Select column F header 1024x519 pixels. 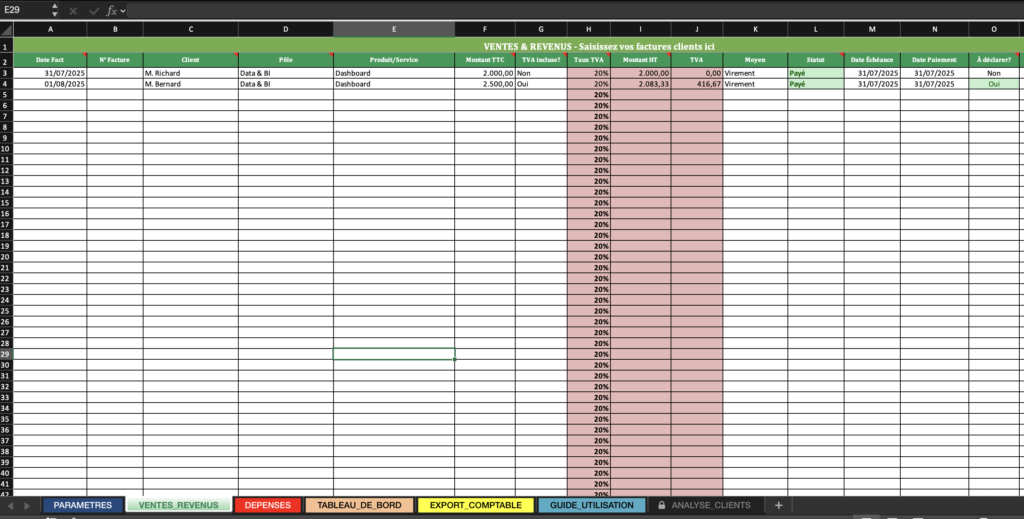click(x=485, y=30)
